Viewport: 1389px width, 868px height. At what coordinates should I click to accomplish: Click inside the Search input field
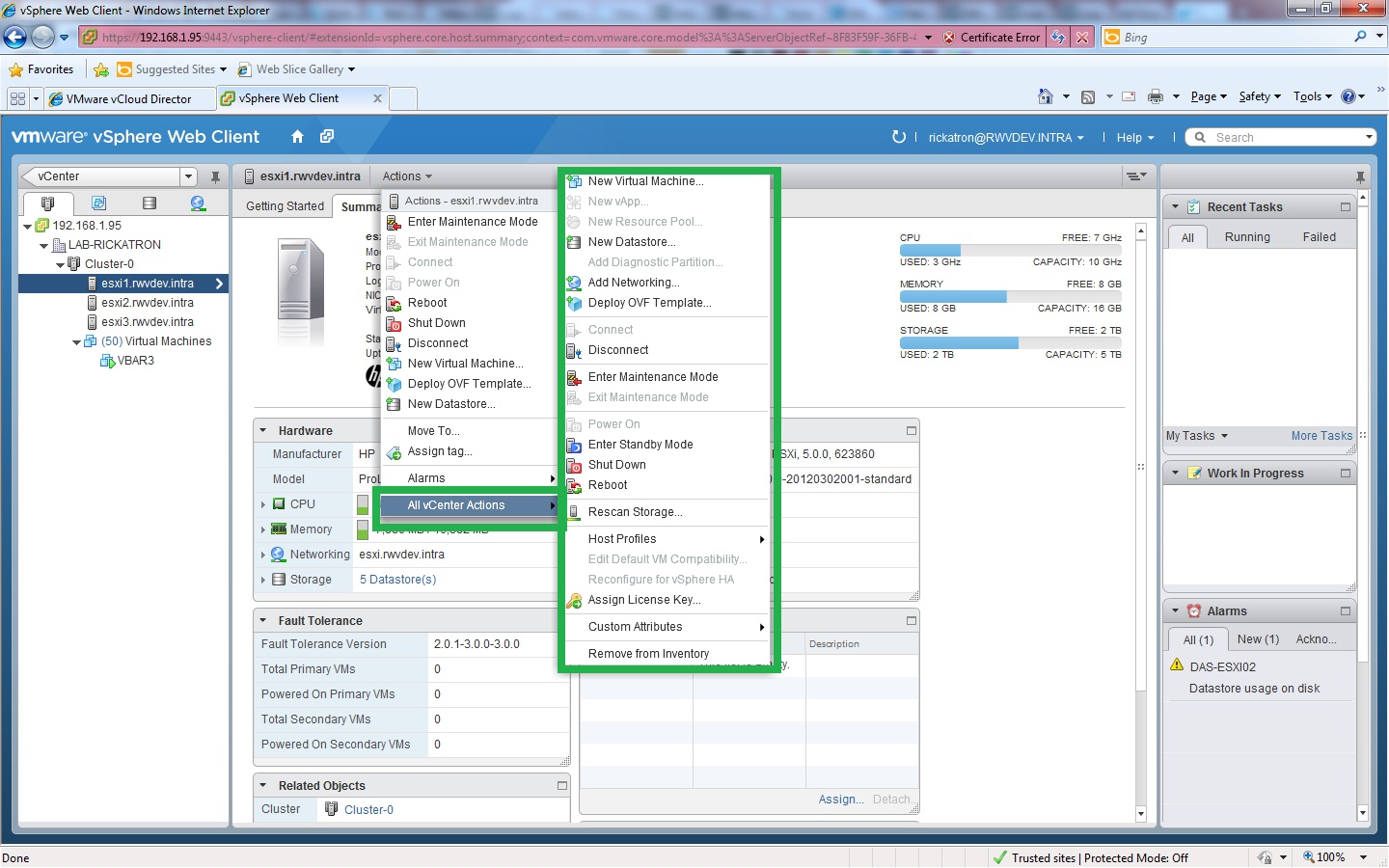1273,137
